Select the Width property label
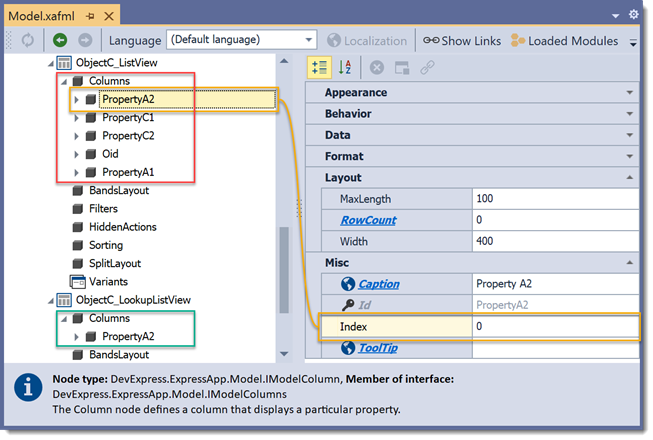 pyautogui.click(x=354, y=241)
